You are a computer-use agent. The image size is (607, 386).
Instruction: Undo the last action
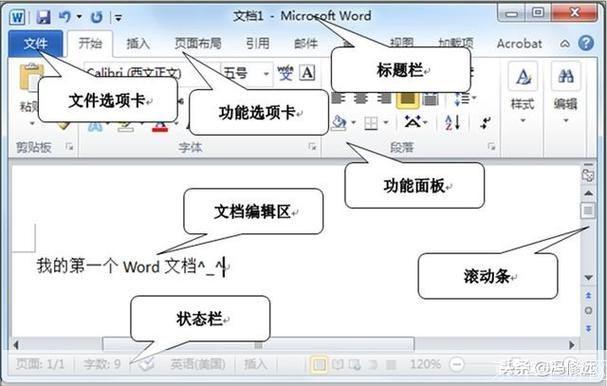pos(65,17)
